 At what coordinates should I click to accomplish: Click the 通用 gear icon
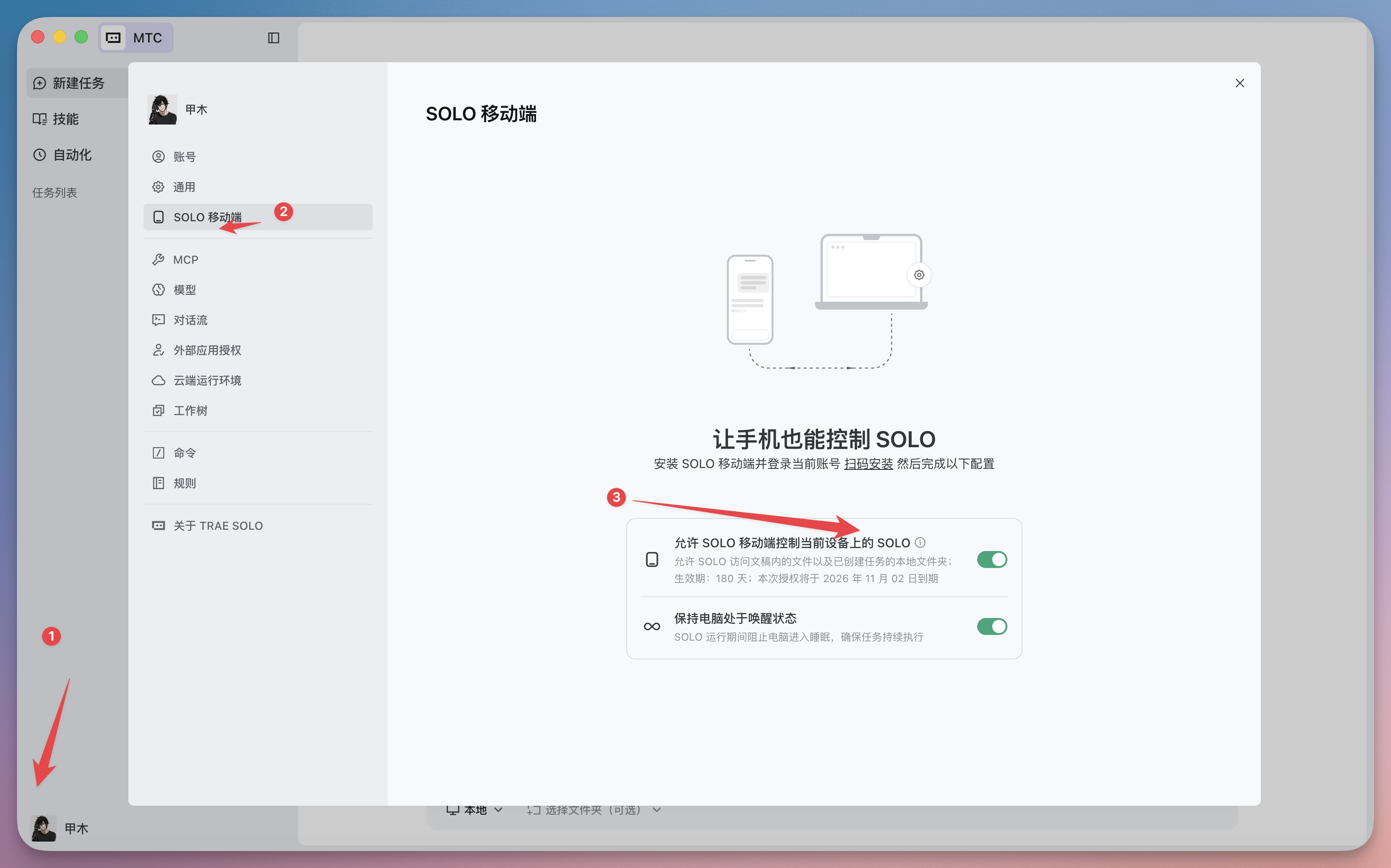coord(159,187)
